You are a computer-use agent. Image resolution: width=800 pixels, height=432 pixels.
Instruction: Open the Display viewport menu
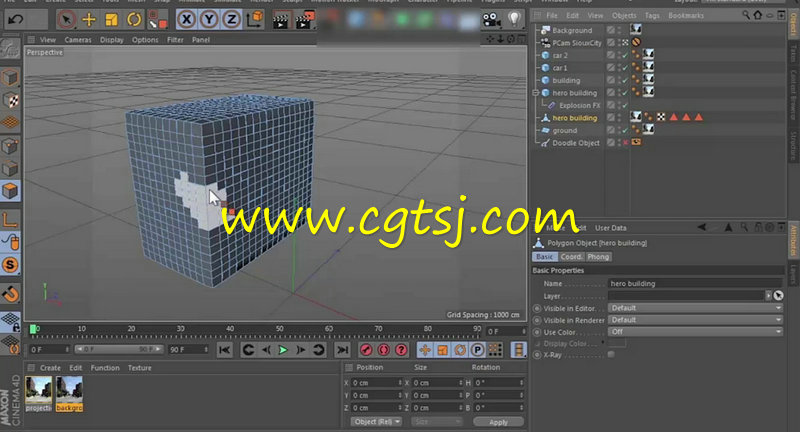point(112,39)
